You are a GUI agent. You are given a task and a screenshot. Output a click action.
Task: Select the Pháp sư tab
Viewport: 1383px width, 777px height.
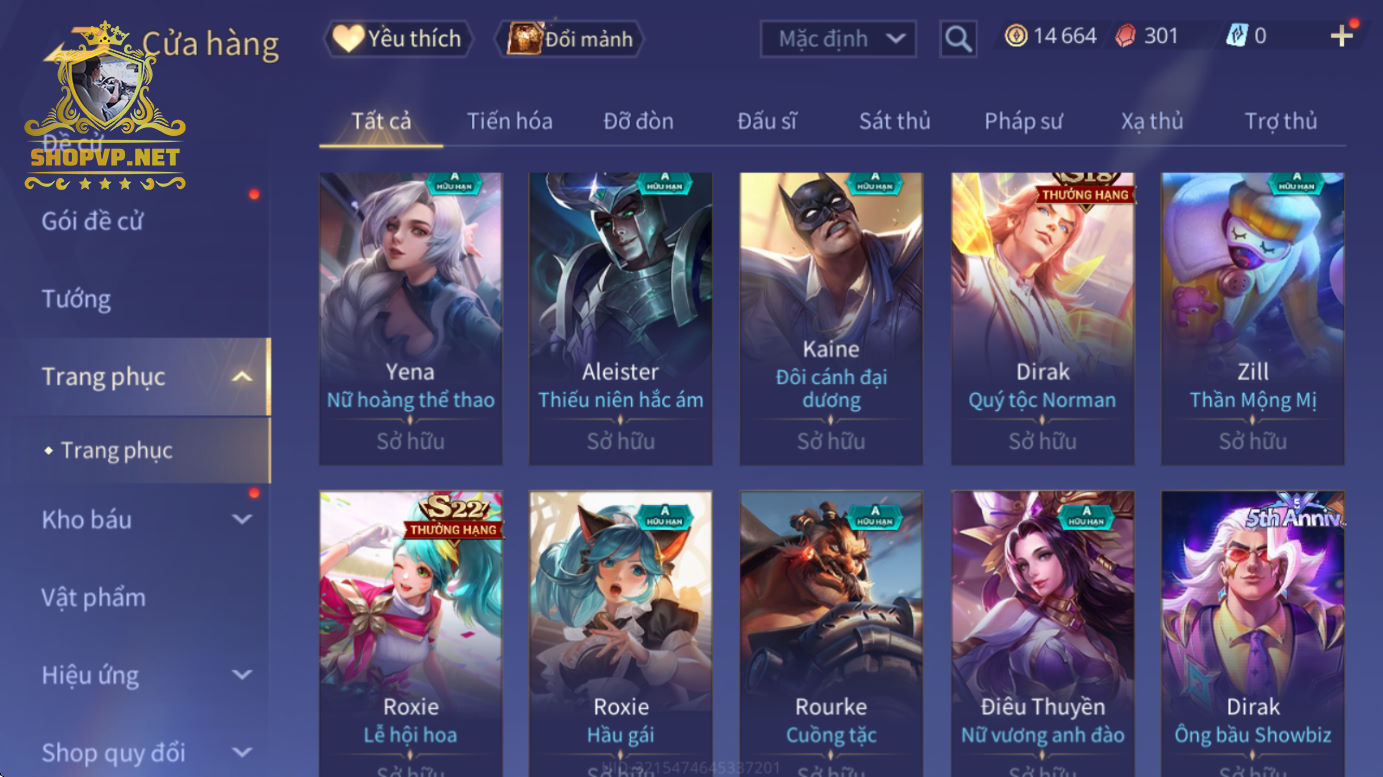coord(1023,121)
